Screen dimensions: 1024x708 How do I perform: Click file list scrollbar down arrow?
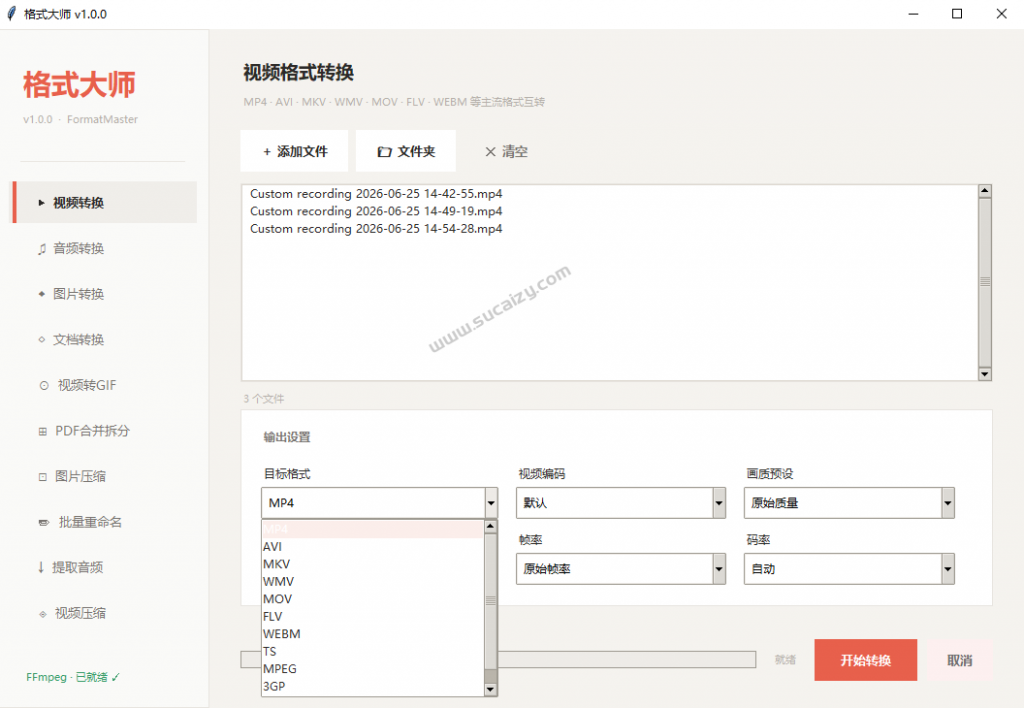click(x=985, y=374)
